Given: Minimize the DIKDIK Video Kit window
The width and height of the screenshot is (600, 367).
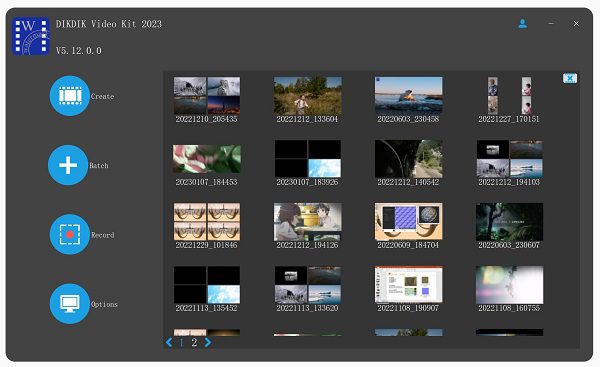Looking at the screenshot, I should coord(551,24).
